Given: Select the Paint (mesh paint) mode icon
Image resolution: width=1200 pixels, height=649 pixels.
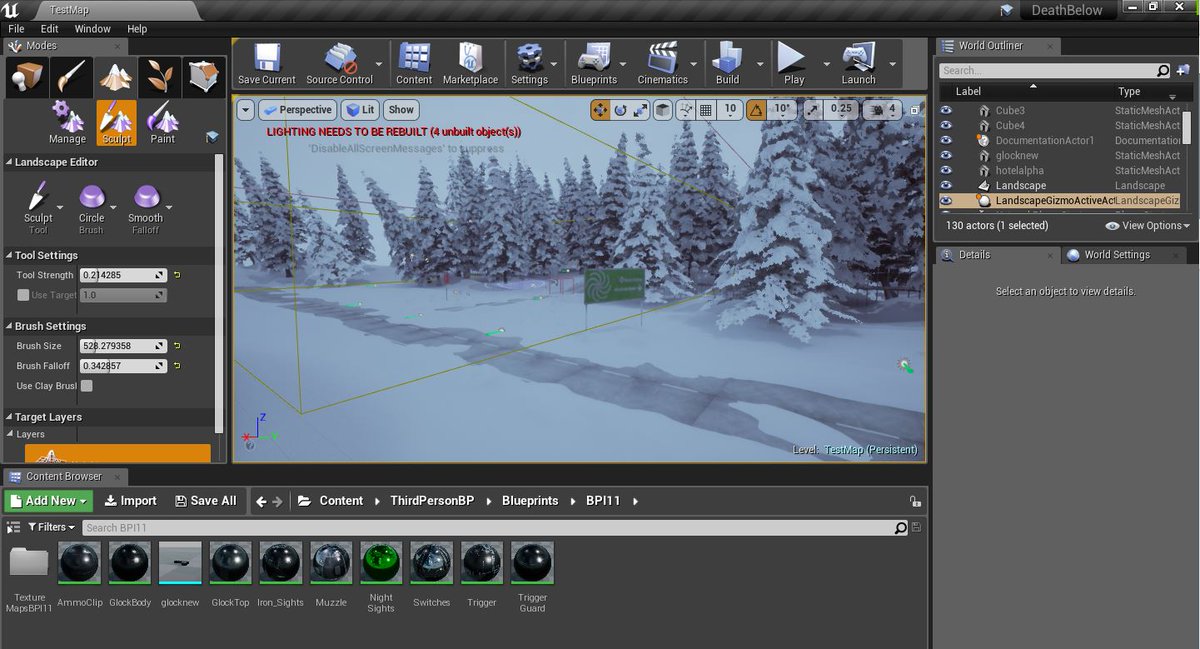Looking at the screenshot, I should tap(73, 77).
